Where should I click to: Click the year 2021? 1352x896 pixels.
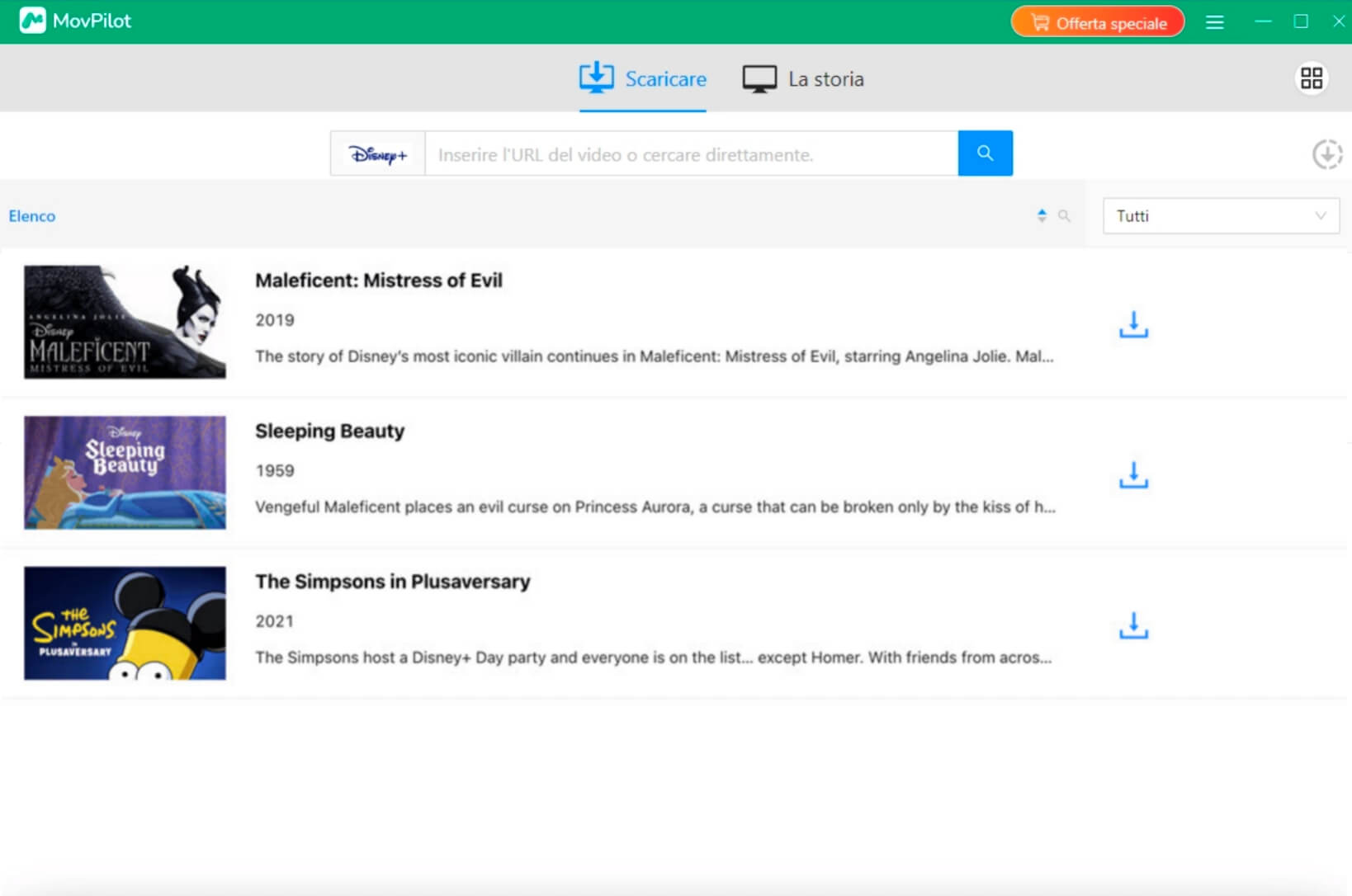(275, 621)
